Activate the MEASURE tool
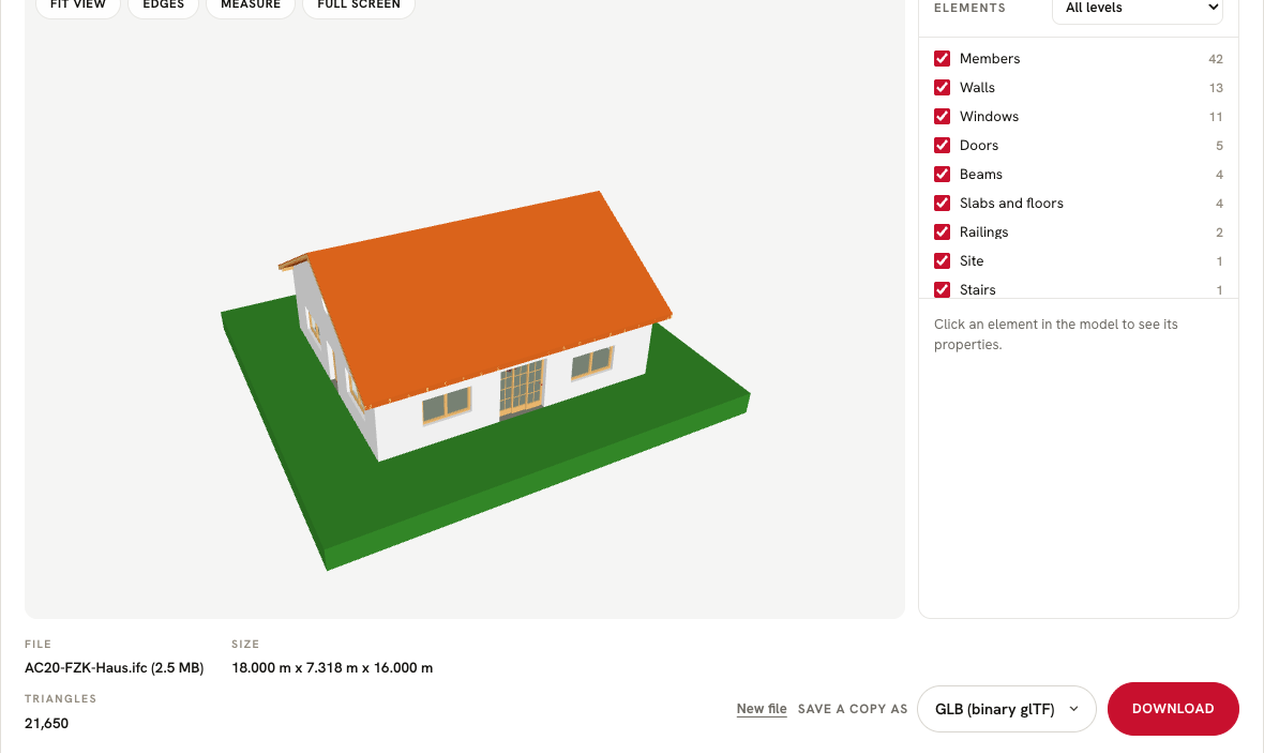Viewport: 1264px width, 753px height. pos(250,5)
